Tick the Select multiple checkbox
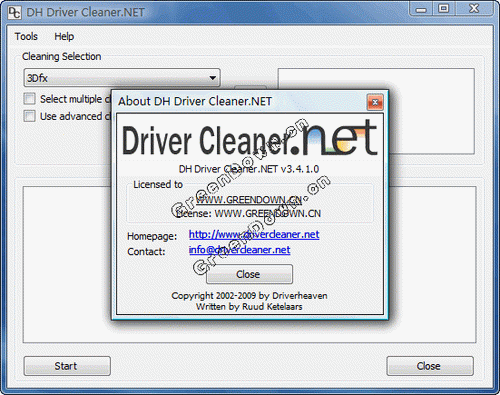The width and height of the screenshot is (500, 395). (x=29, y=99)
